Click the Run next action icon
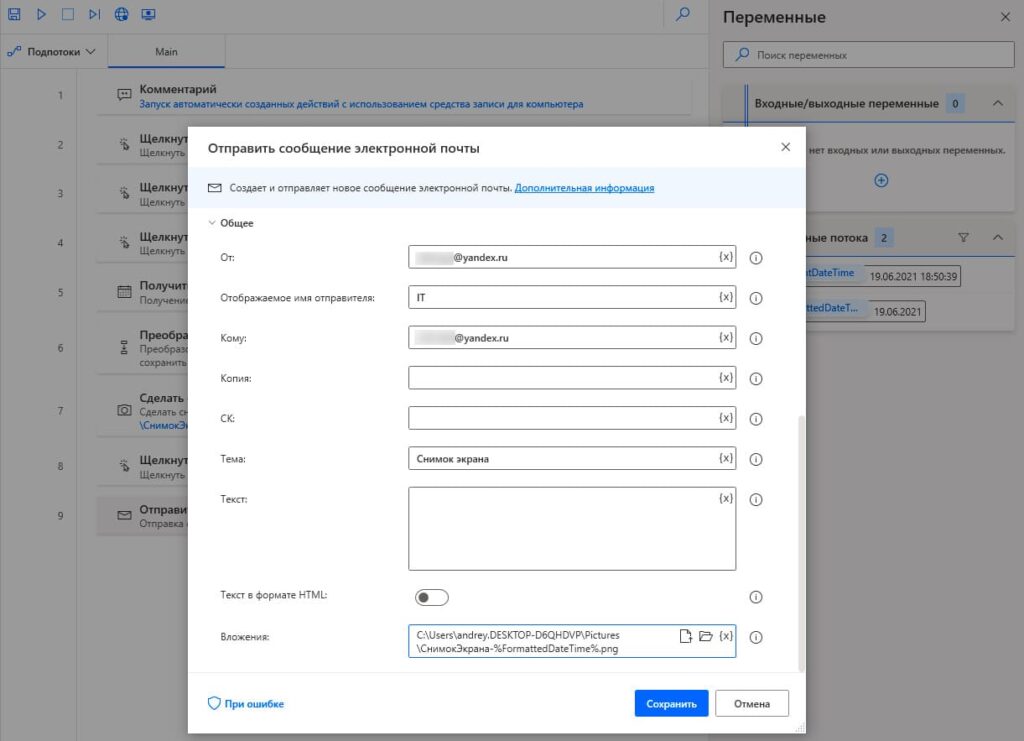The height and width of the screenshot is (741, 1024). click(x=94, y=15)
